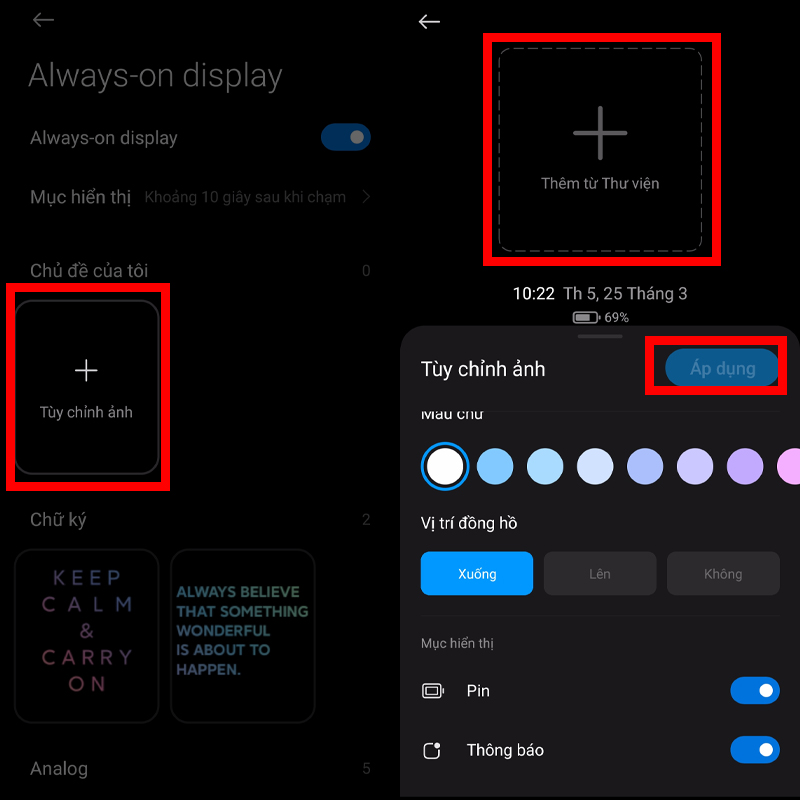This screenshot has width=800, height=800.
Task: Tap the back arrow above the image preview
Action: [429, 21]
